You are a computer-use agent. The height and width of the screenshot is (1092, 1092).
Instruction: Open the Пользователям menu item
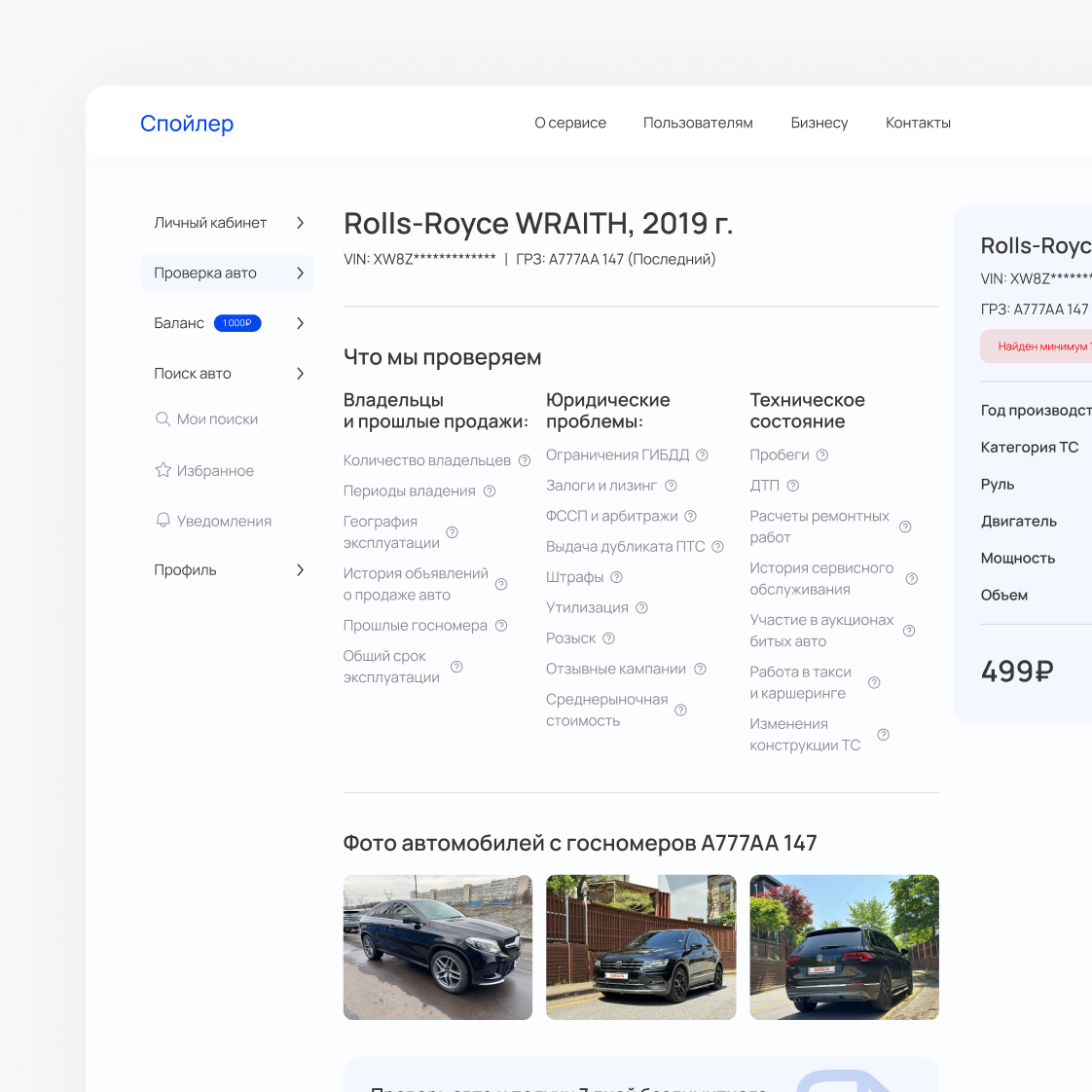pos(698,123)
